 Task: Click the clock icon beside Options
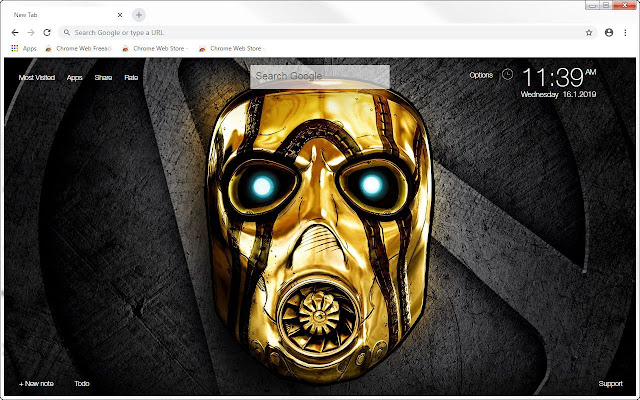(507, 74)
